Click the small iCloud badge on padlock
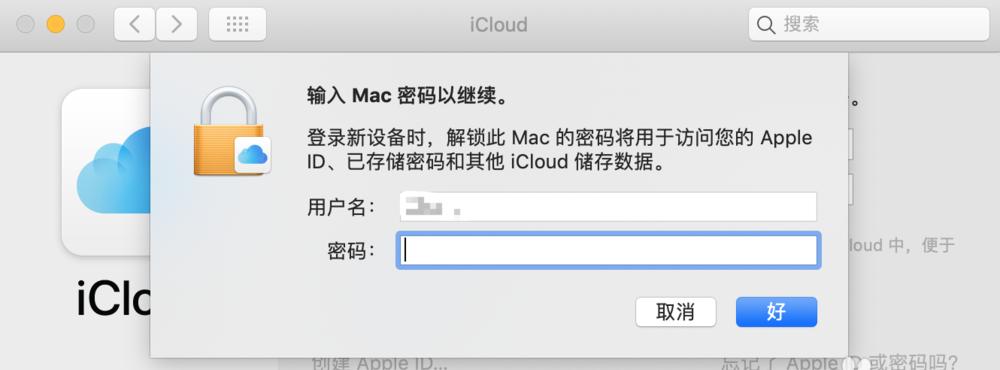 [x=253, y=154]
